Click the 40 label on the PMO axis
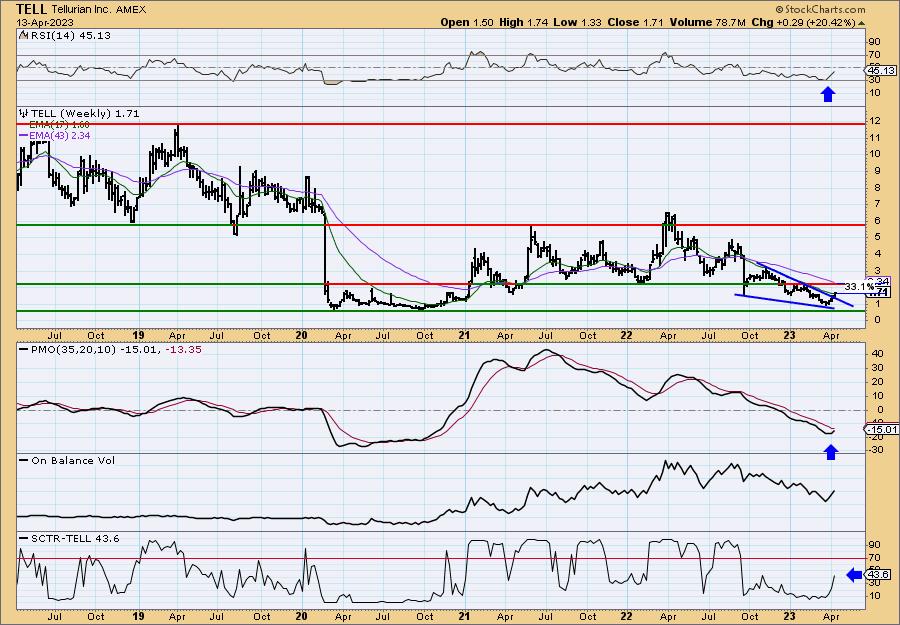Screen dimensions: 900x625 click(876, 354)
